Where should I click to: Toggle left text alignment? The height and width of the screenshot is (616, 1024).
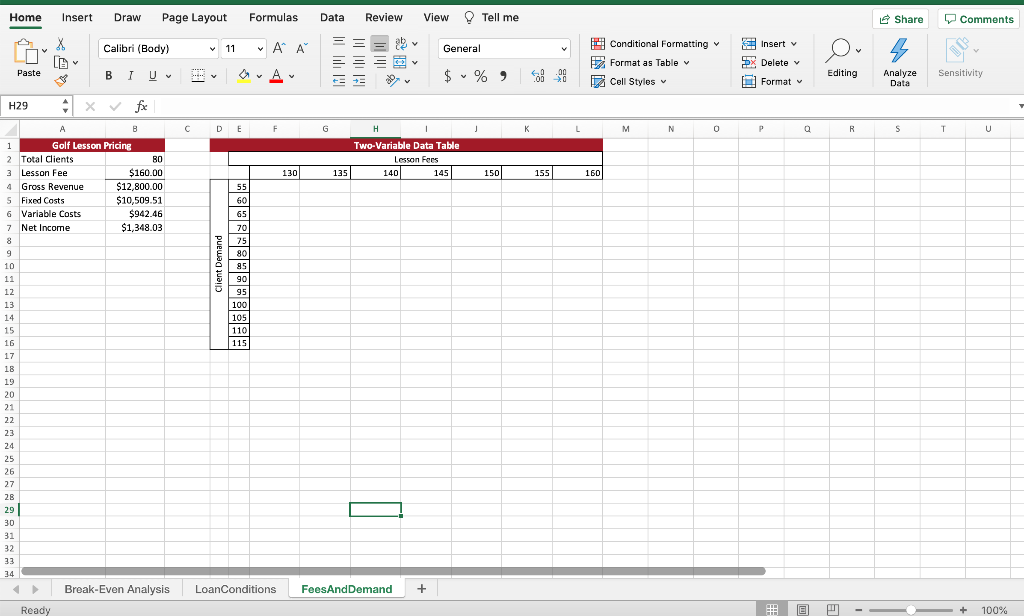point(339,62)
